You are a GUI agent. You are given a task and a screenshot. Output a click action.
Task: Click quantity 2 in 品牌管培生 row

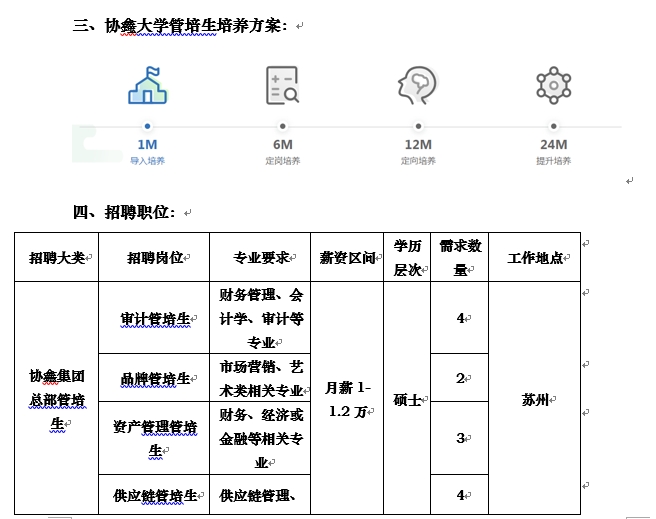(459, 378)
